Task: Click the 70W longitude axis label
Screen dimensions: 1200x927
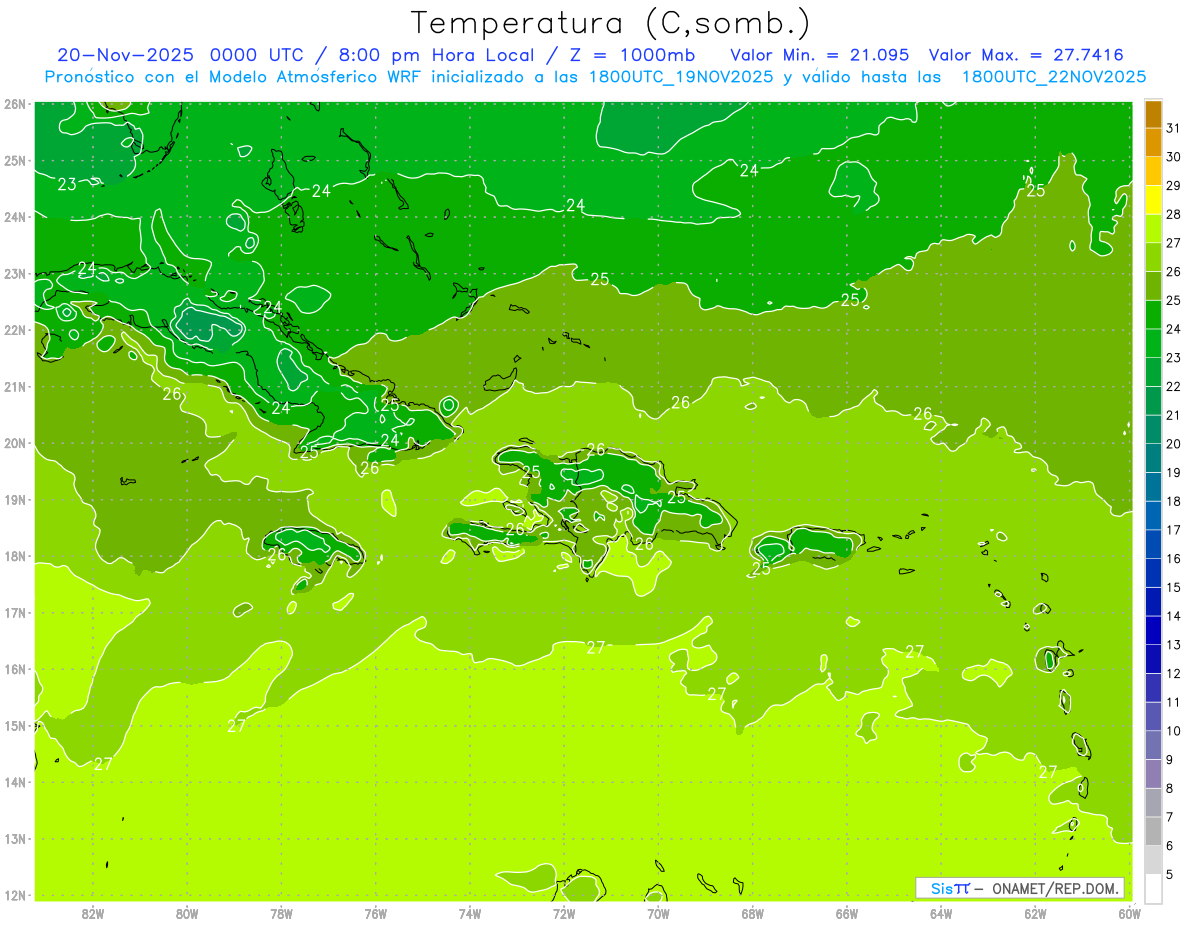Action: click(x=658, y=912)
